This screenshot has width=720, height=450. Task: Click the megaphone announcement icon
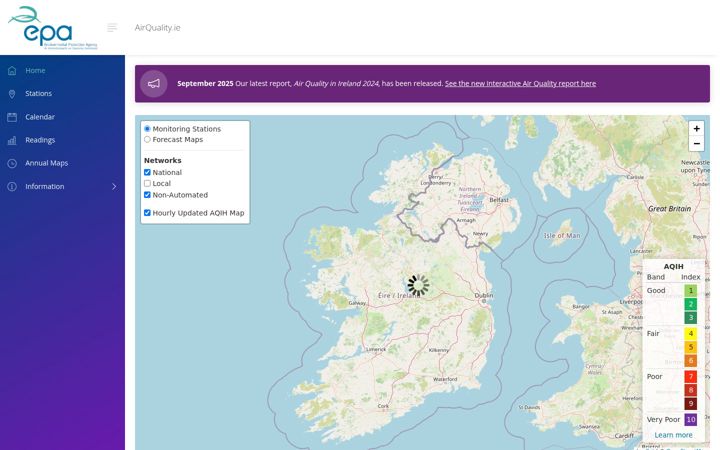point(153,84)
